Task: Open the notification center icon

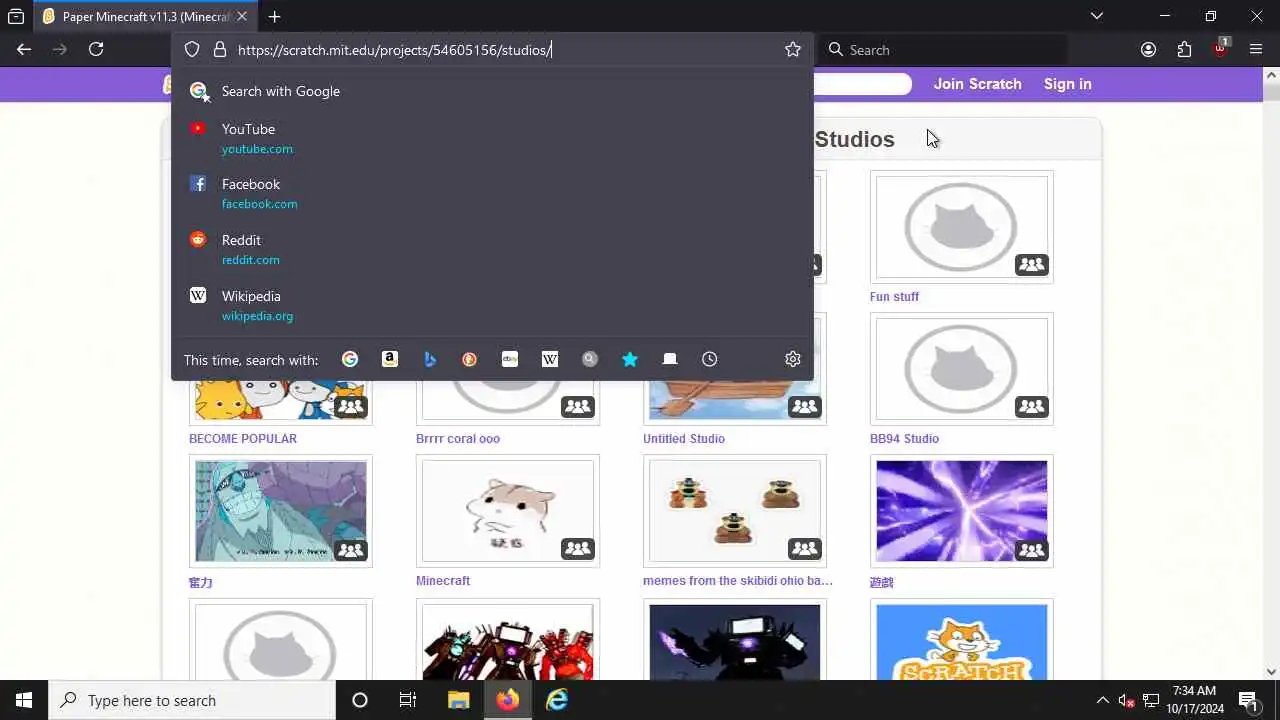Action: click(x=1248, y=700)
